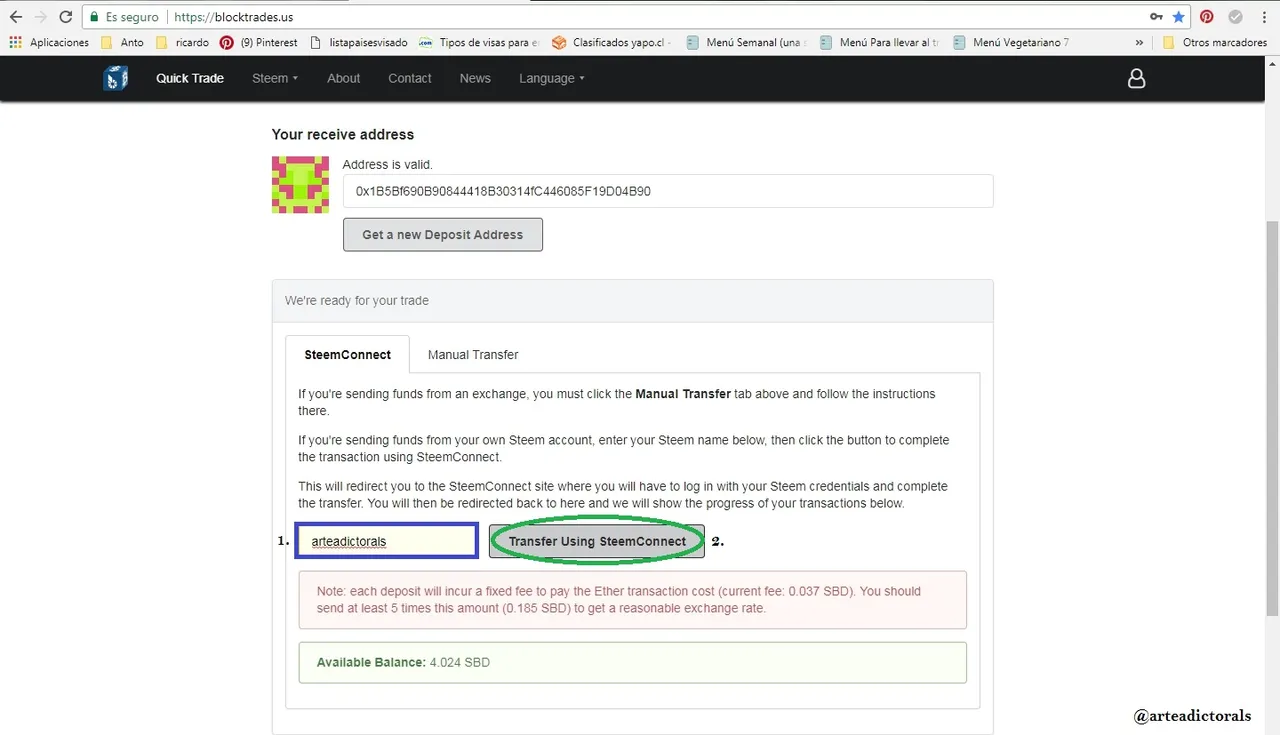Open the Aplicaciones apps shortcut

point(49,43)
